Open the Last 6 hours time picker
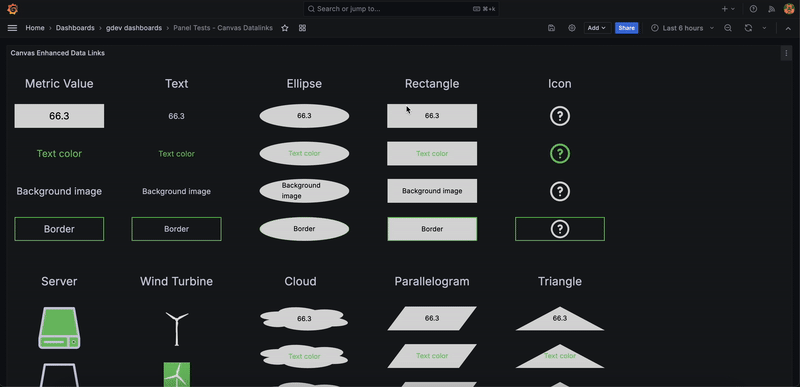The height and width of the screenshot is (387, 800). tap(682, 28)
